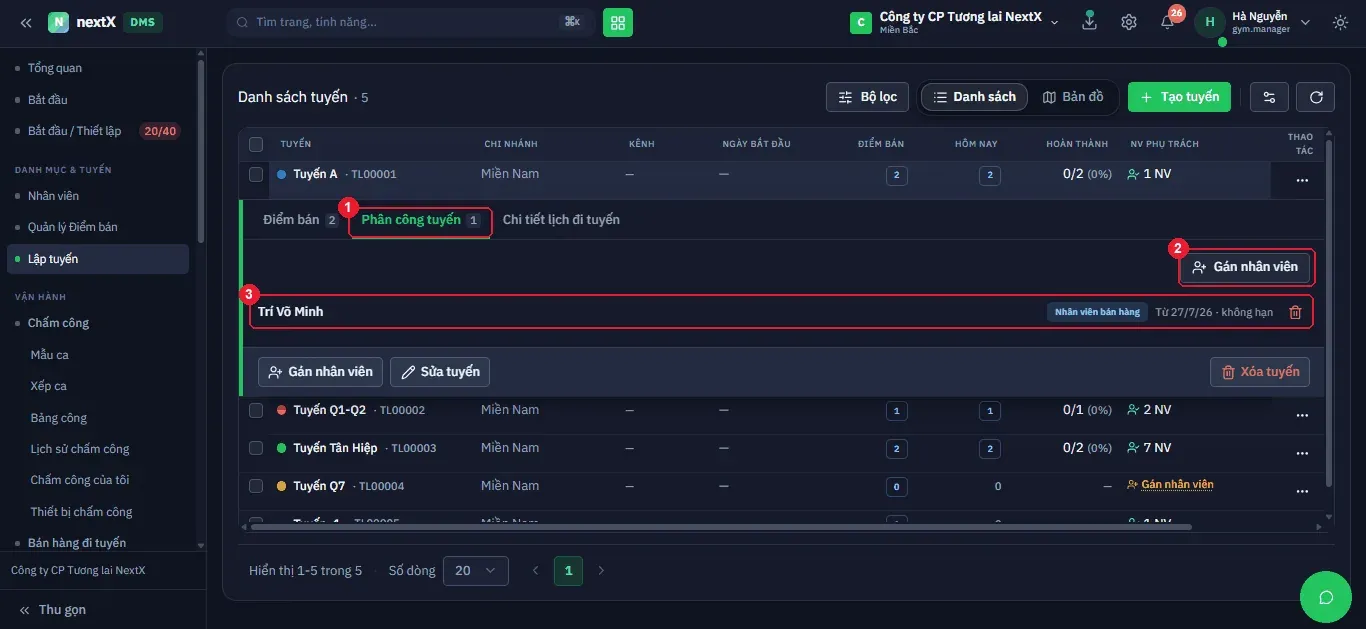This screenshot has width=1366, height=629.
Task: Open the Công ty CP Tương lai NextX company switcher
Action: [954, 22]
